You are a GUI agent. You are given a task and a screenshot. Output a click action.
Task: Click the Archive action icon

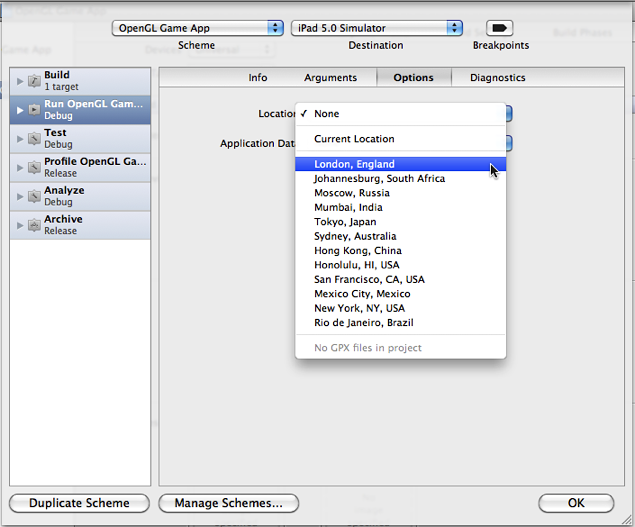34,225
